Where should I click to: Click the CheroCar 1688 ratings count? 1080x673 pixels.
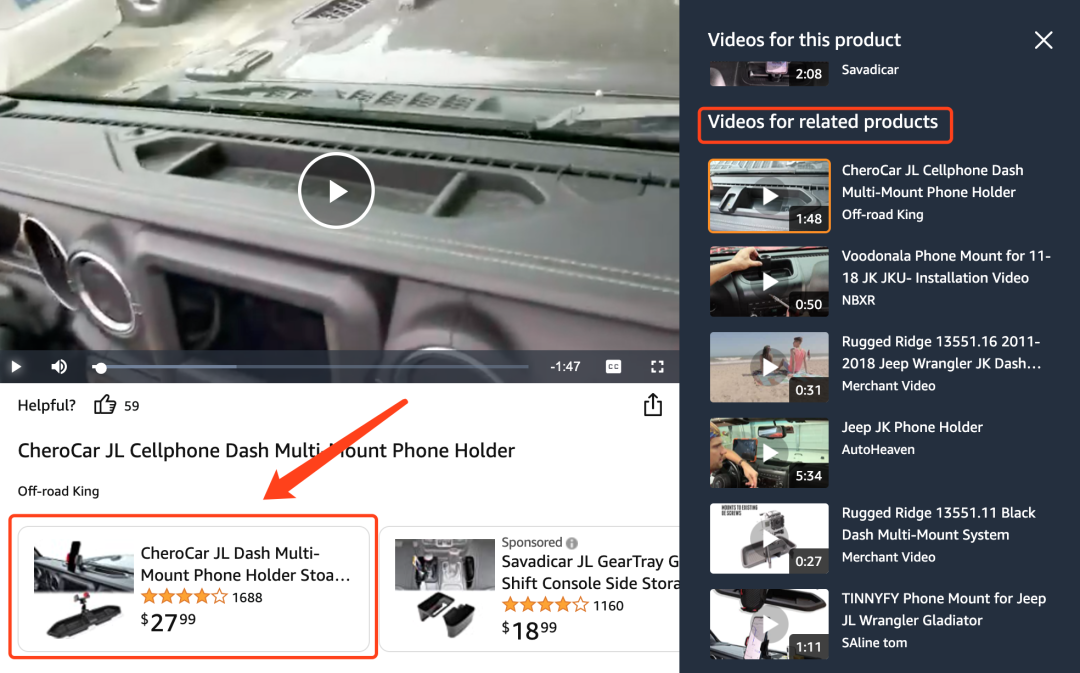point(247,597)
